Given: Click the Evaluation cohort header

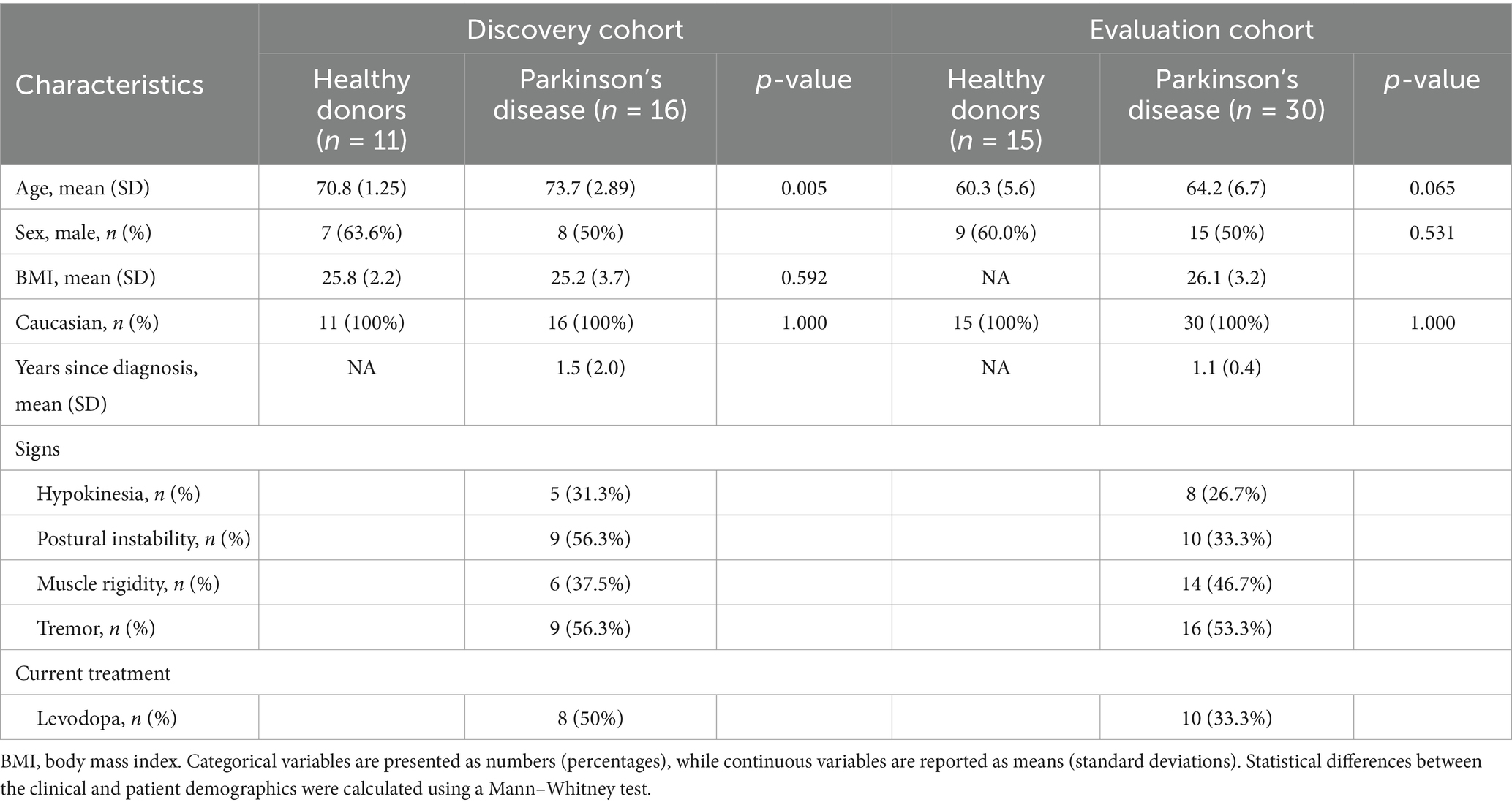Looking at the screenshot, I should (1201, 29).
